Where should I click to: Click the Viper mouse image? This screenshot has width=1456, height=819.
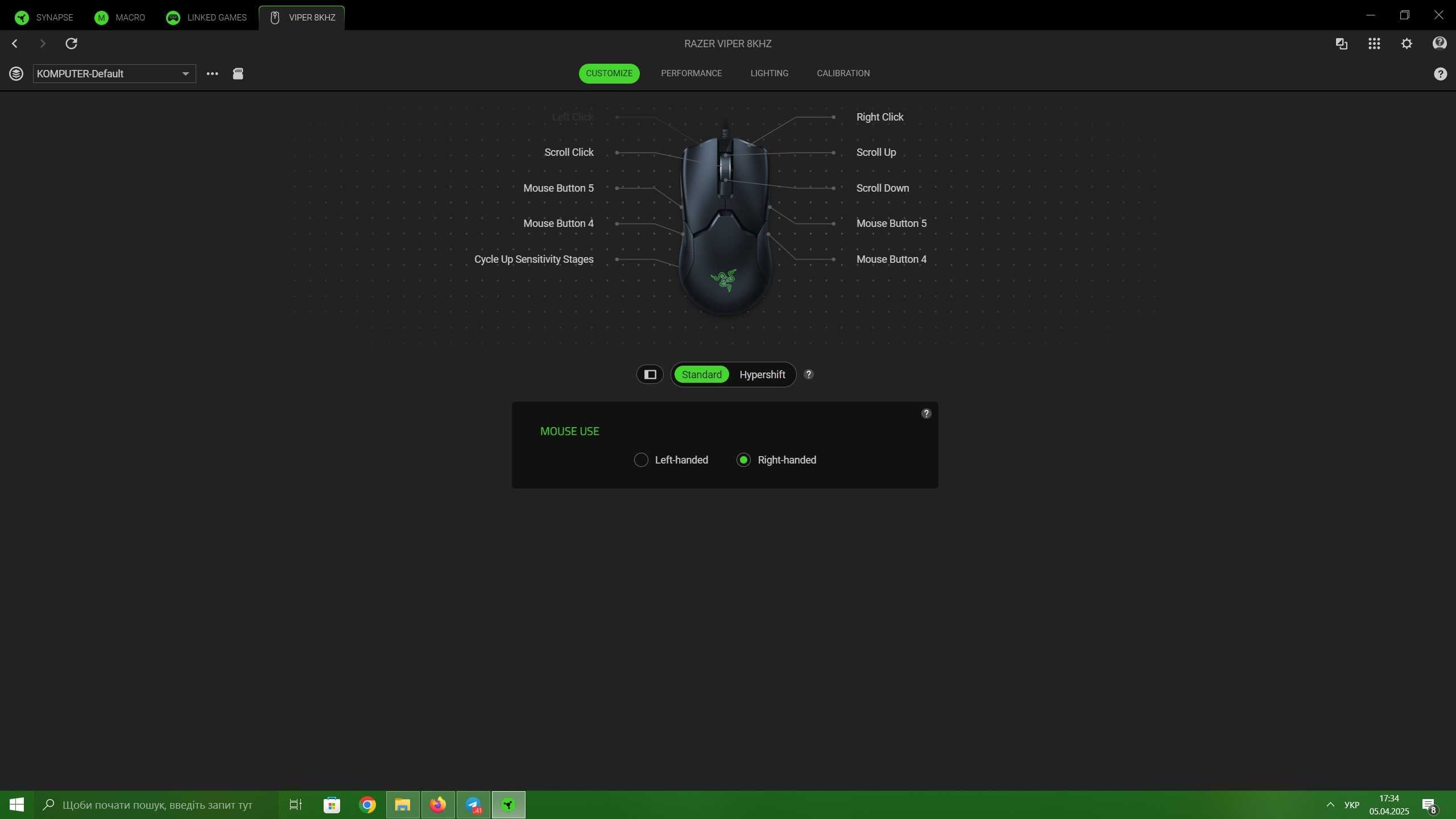(725, 219)
